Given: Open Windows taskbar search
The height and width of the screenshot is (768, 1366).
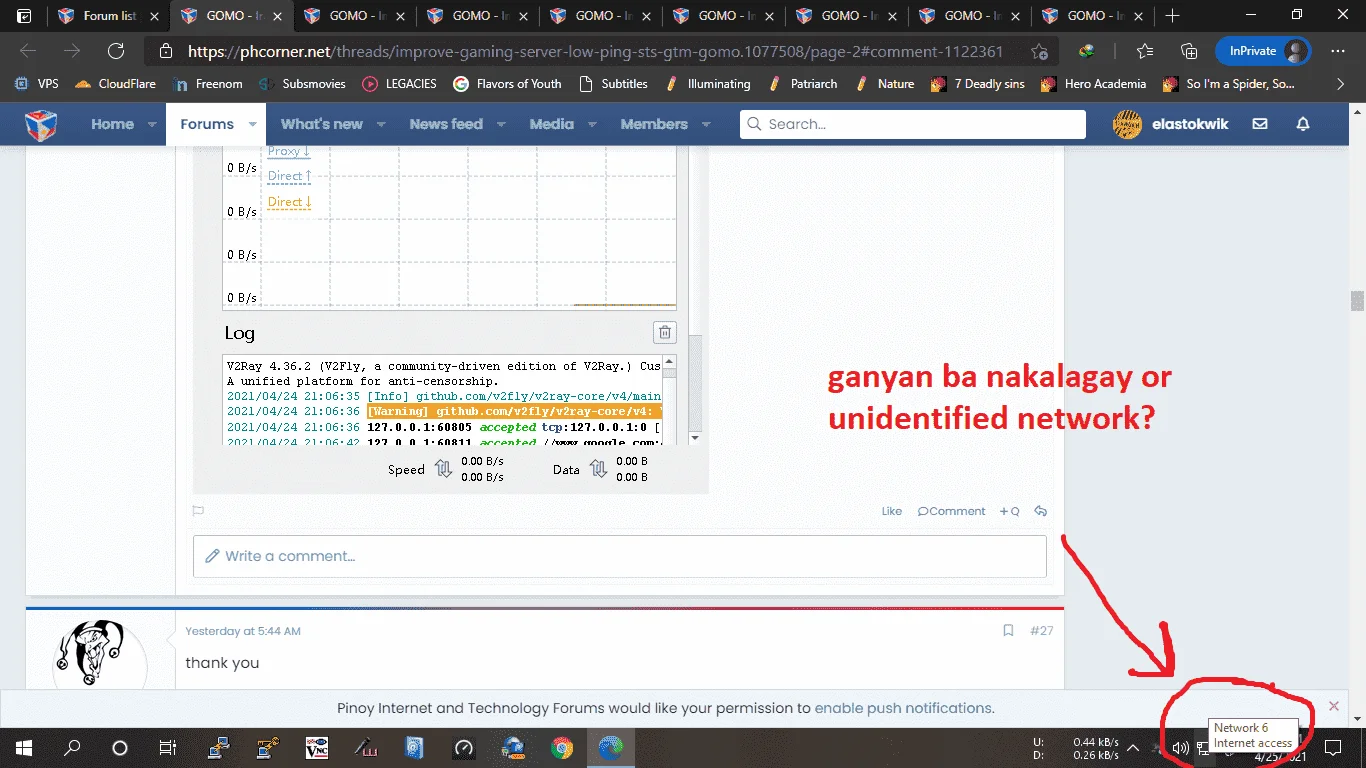Looking at the screenshot, I should pos(72,747).
